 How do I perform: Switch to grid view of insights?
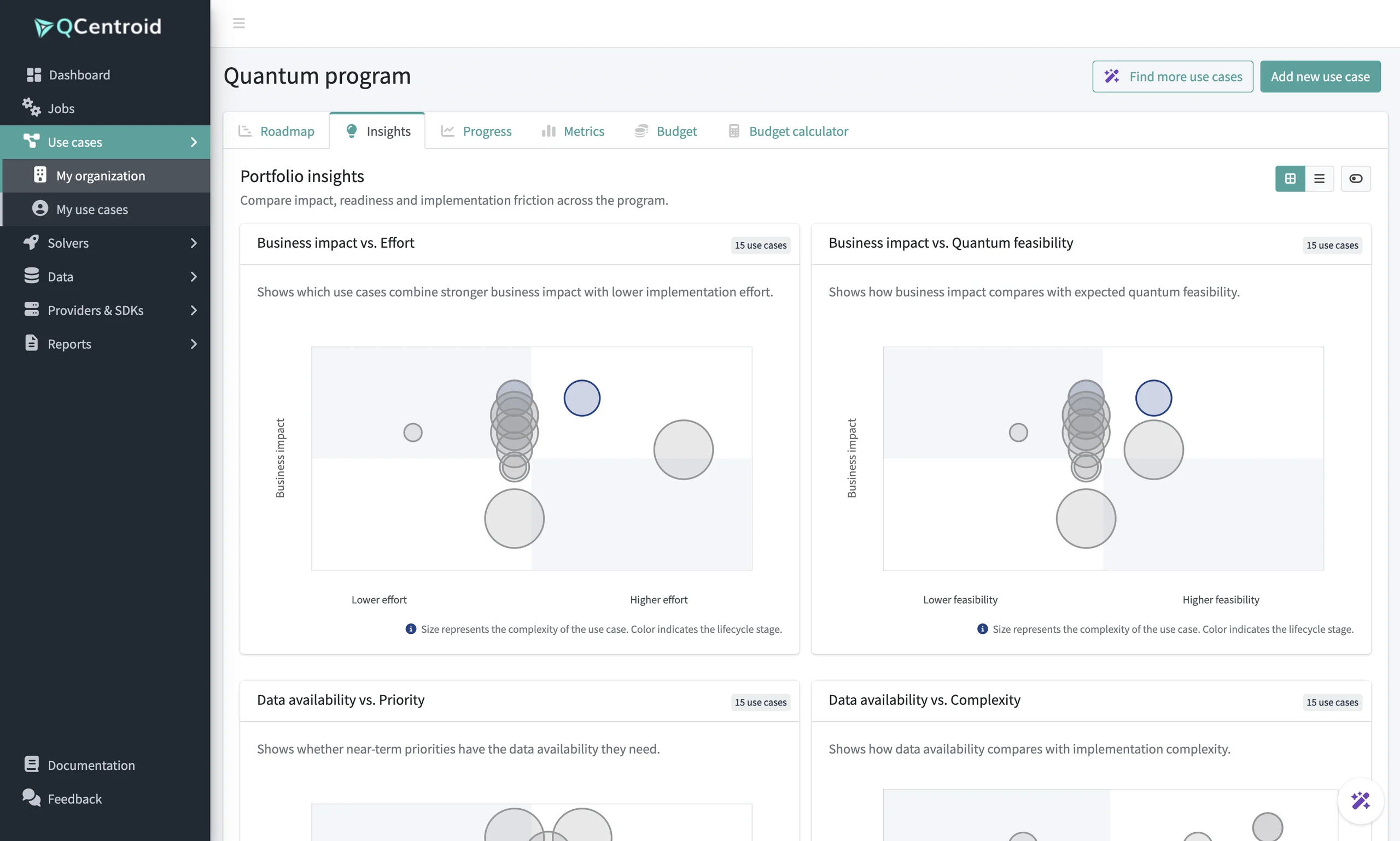[1290, 178]
